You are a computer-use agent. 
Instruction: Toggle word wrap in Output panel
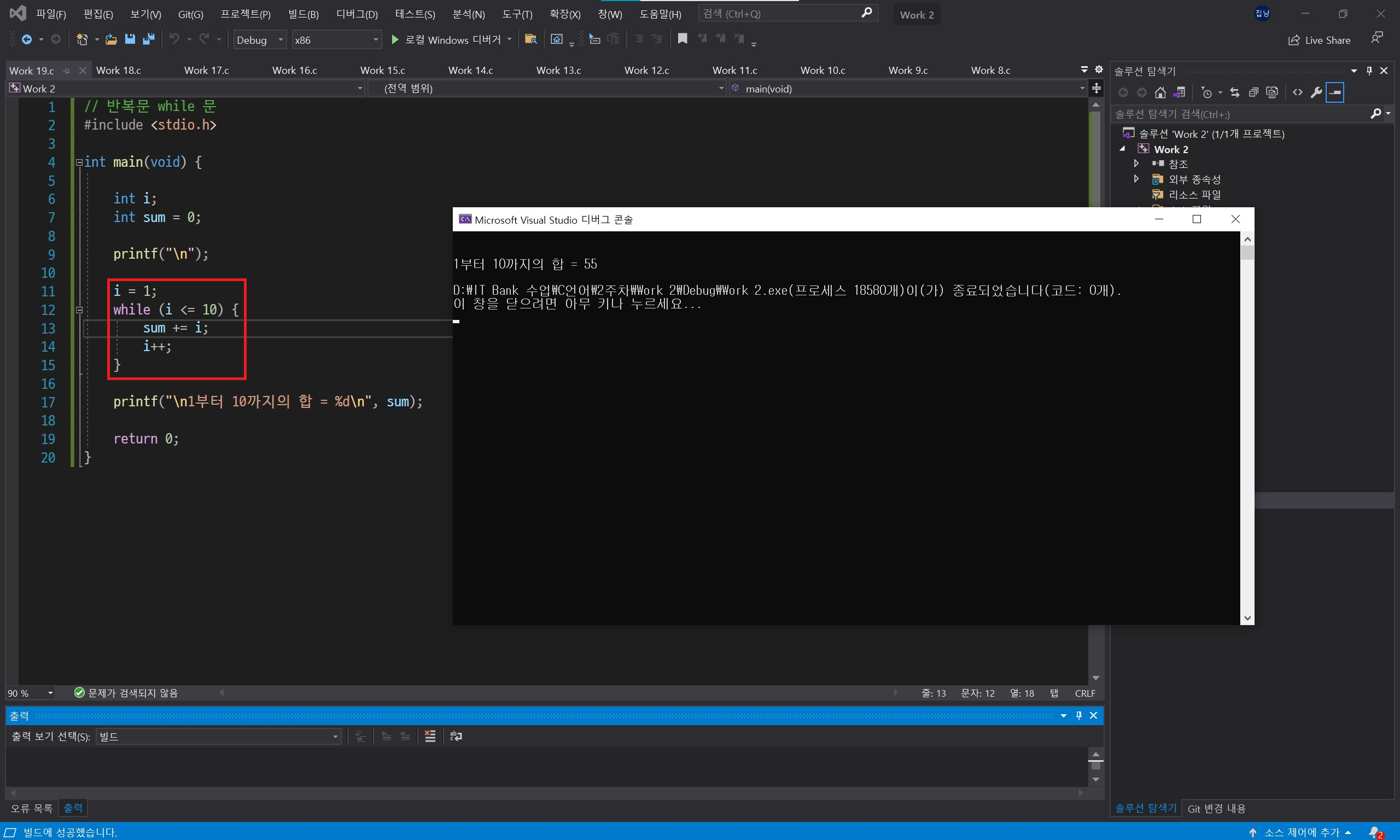pyautogui.click(x=456, y=736)
